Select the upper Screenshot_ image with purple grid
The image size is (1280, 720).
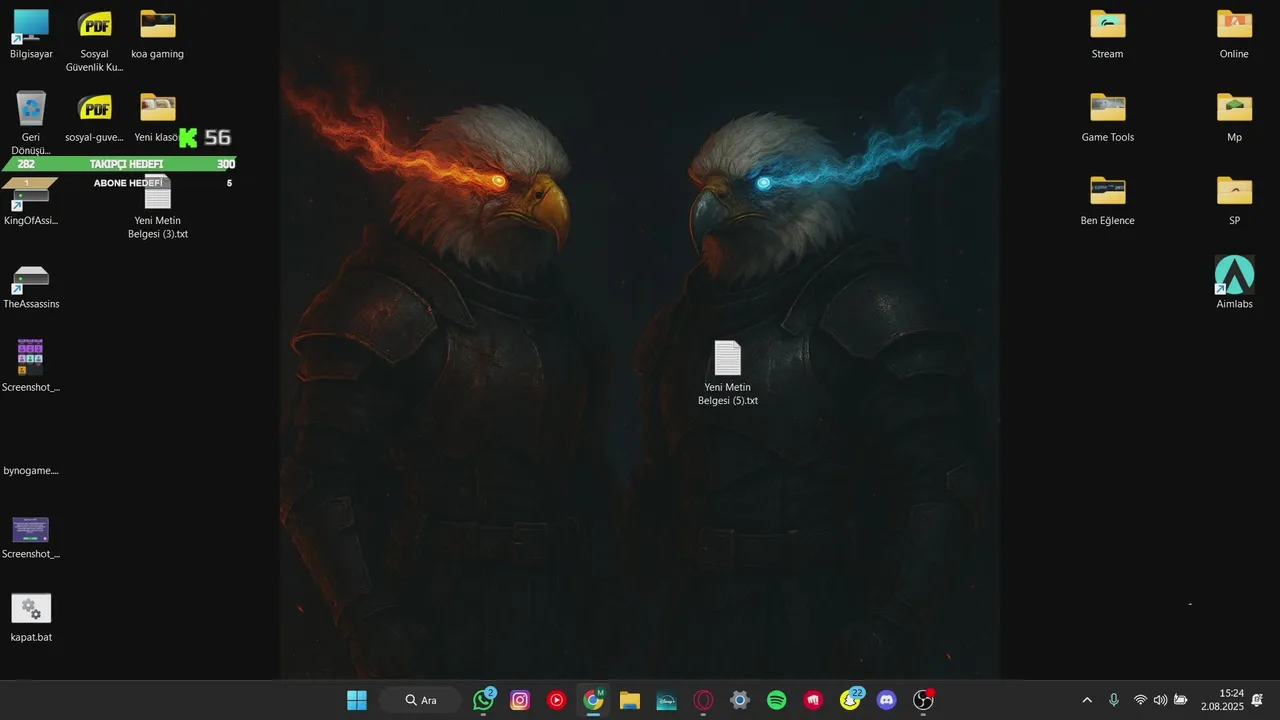pos(31,366)
